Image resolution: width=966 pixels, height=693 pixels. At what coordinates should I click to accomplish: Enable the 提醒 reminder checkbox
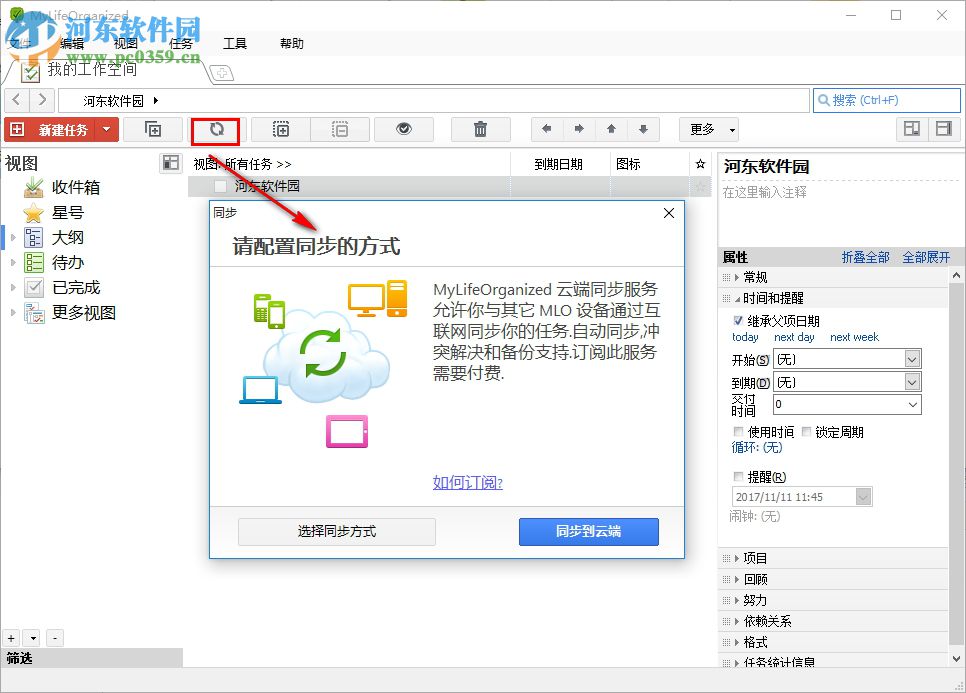click(x=736, y=476)
